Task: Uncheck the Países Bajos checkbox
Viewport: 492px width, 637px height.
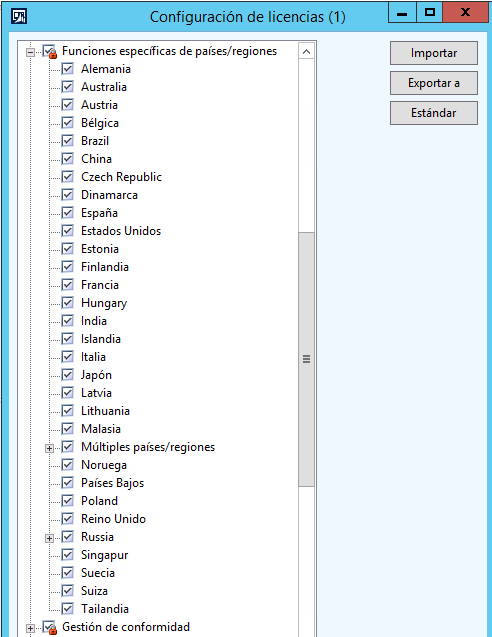Action: [67, 483]
